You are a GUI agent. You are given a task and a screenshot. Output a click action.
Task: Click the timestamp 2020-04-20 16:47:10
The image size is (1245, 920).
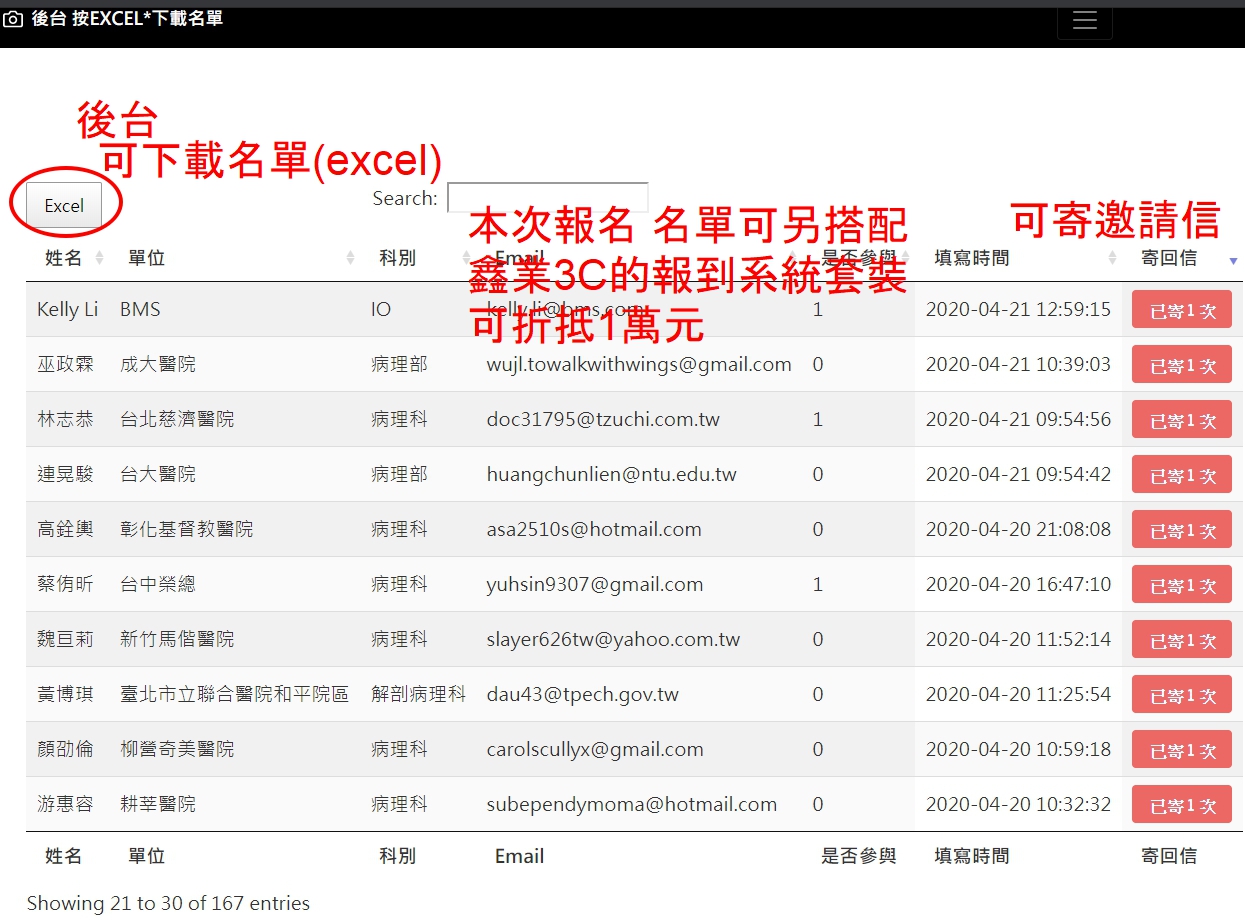point(1018,584)
